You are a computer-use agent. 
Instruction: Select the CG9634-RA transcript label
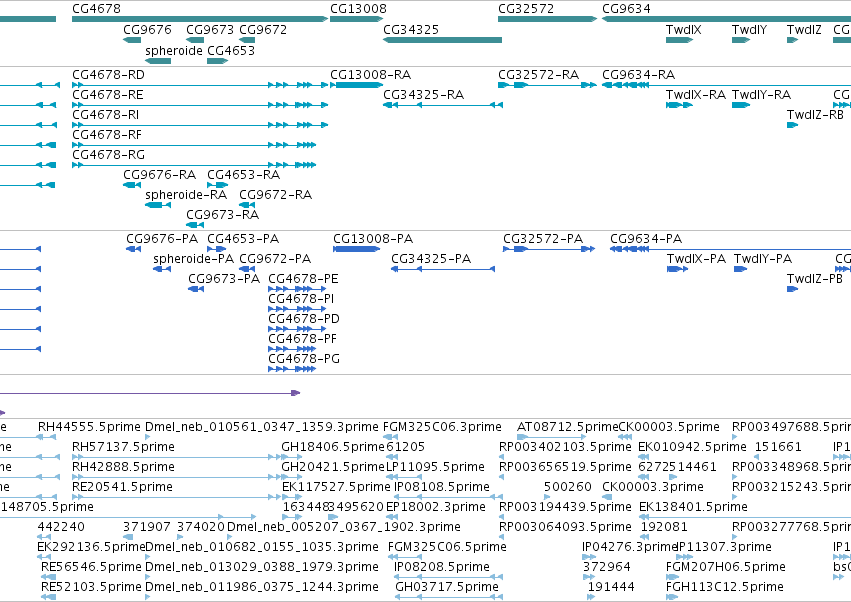[638, 75]
